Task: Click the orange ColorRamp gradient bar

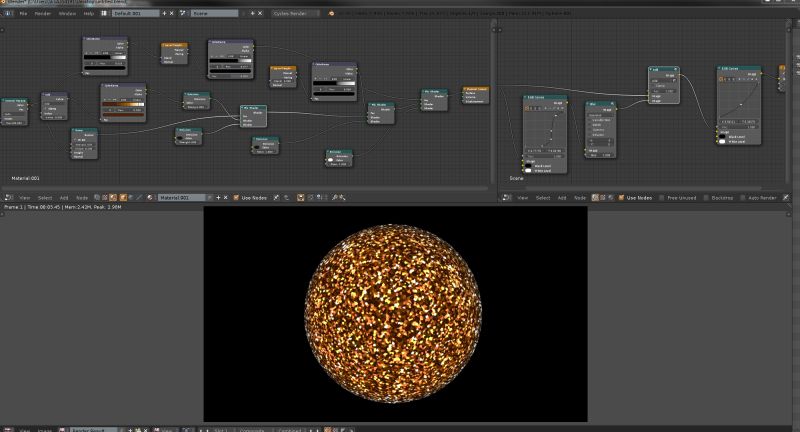Action: coord(123,104)
